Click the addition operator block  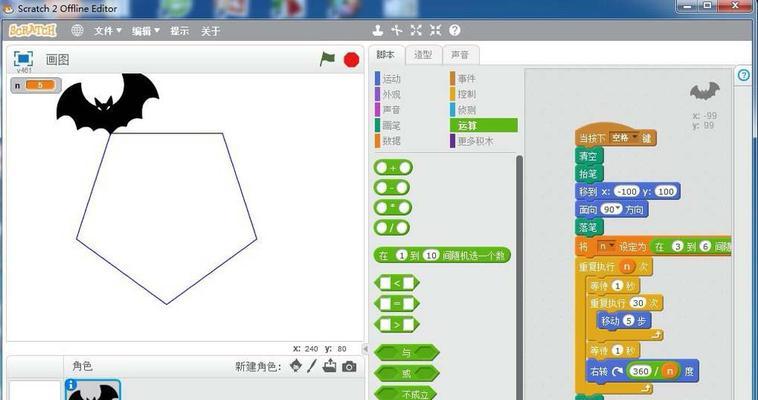pyautogui.click(x=393, y=168)
